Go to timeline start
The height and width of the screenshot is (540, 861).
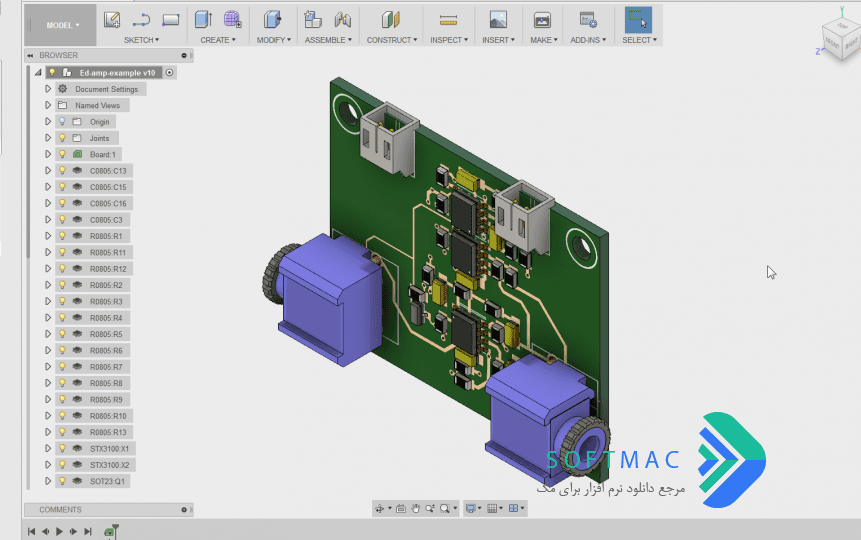point(31,531)
